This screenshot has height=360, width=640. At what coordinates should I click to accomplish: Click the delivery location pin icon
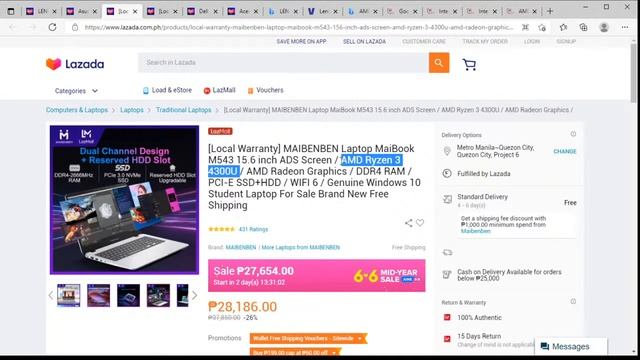[447, 151]
